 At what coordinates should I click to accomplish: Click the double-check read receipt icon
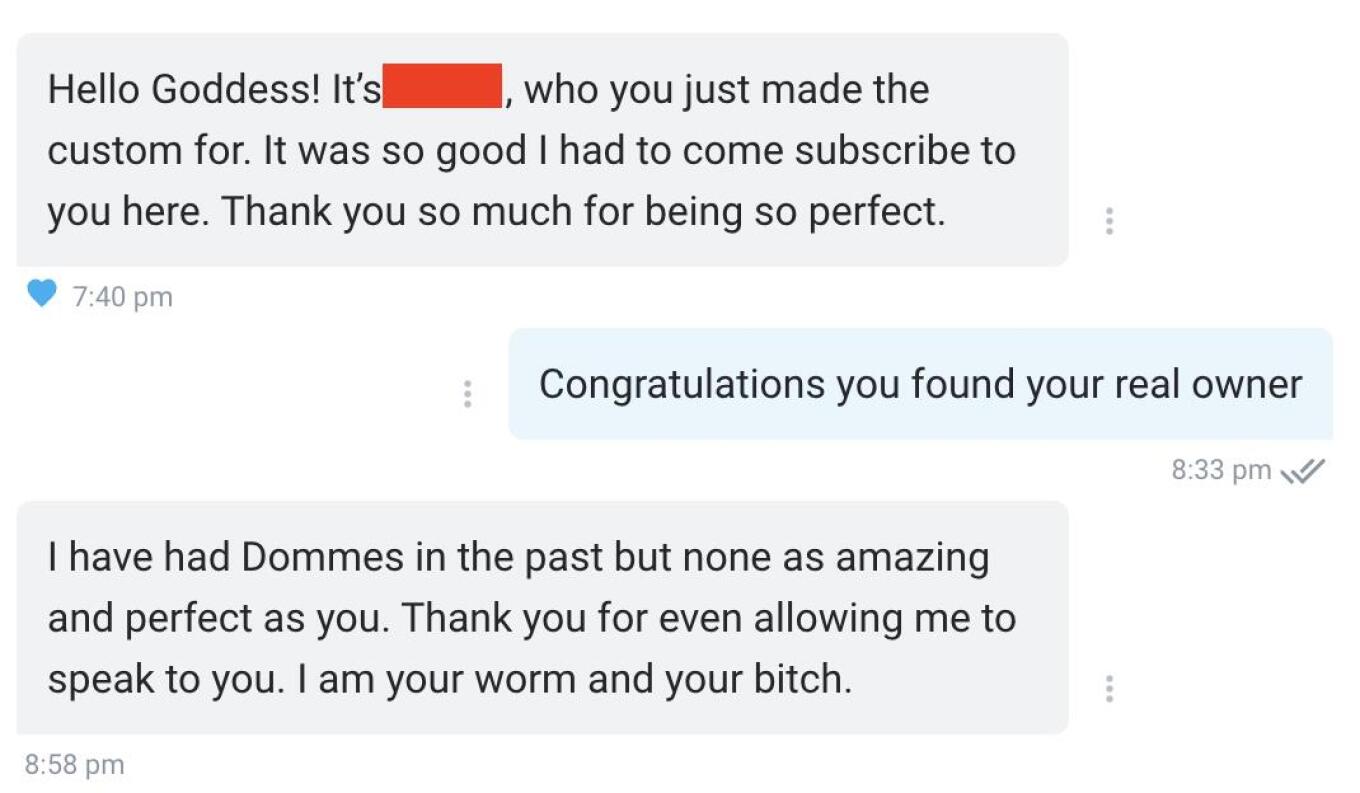(x=1303, y=470)
